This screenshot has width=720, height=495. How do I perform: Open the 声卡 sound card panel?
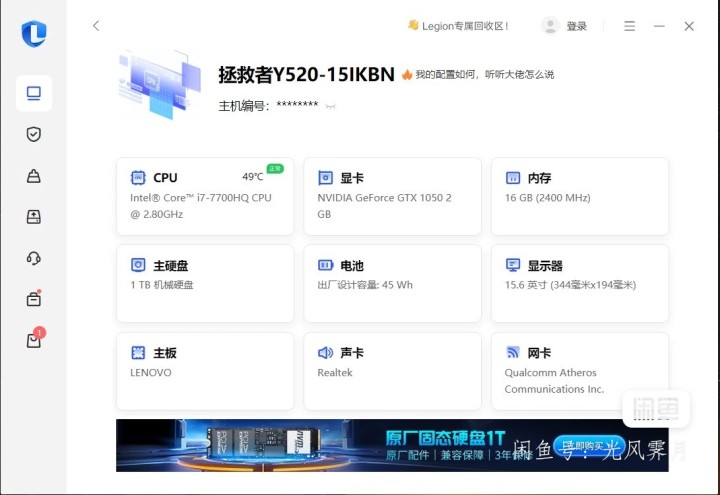pos(393,371)
